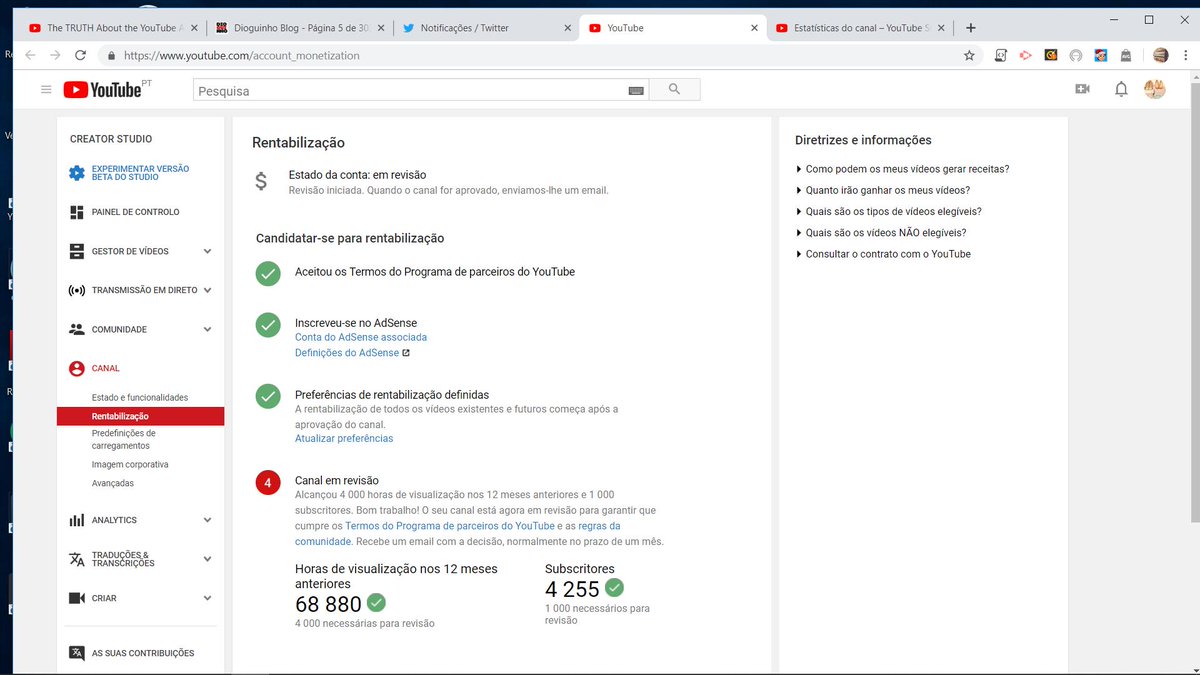This screenshot has width=1200, height=675.
Task: Click the grey headphones extension icon
Action: (1076, 56)
